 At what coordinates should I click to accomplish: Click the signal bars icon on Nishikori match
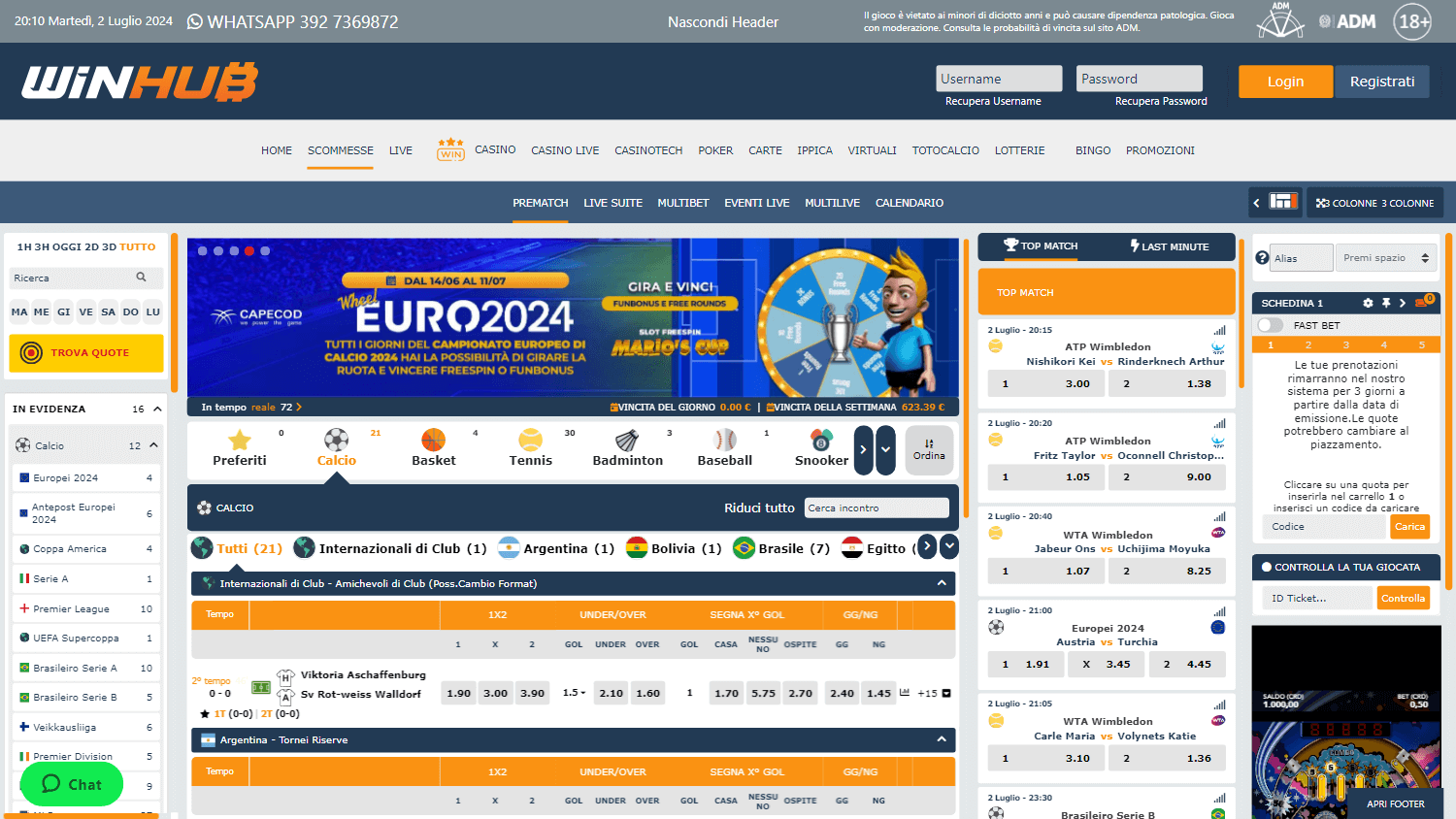pyautogui.click(x=1219, y=330)
